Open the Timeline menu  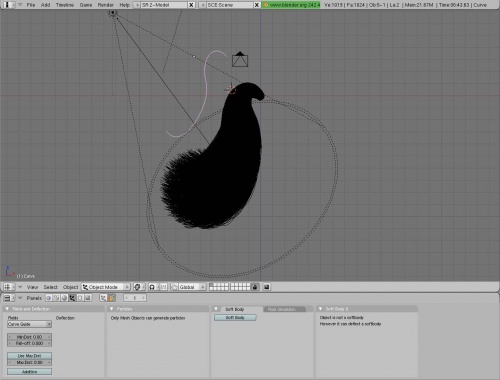(x=65, y=5)
